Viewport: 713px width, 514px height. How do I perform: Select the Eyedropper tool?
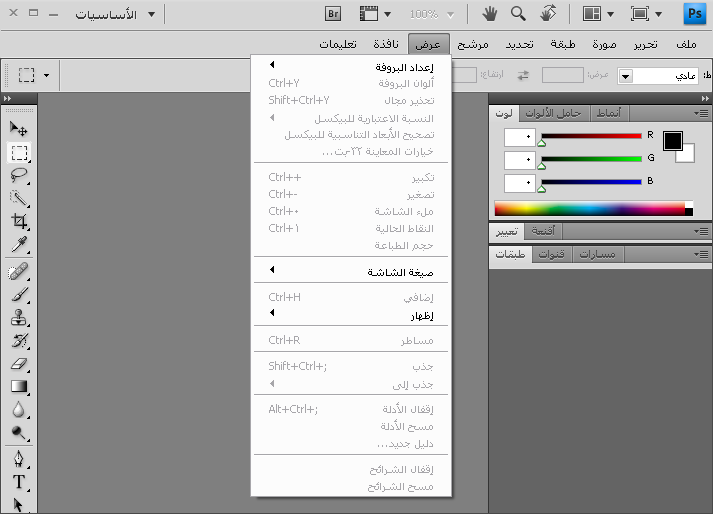pyautogui.click(x=19, y=245)
